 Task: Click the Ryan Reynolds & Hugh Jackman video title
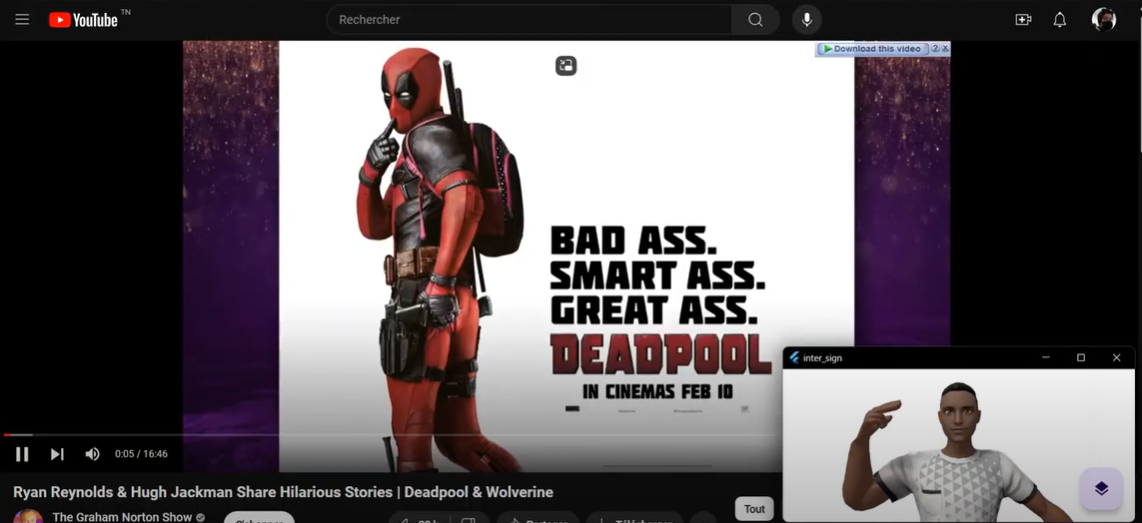tap(283, 492)
